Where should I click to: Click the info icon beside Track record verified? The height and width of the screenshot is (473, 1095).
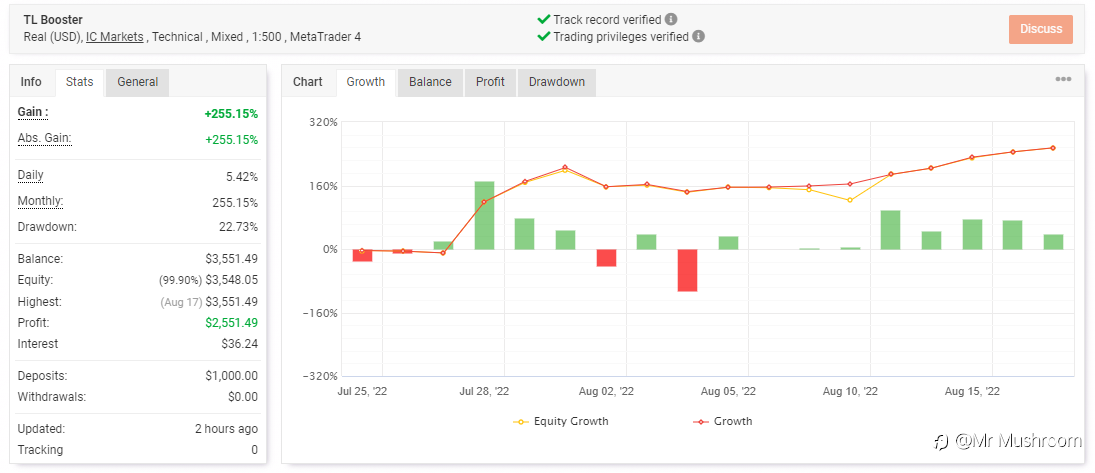click(671, 19)
